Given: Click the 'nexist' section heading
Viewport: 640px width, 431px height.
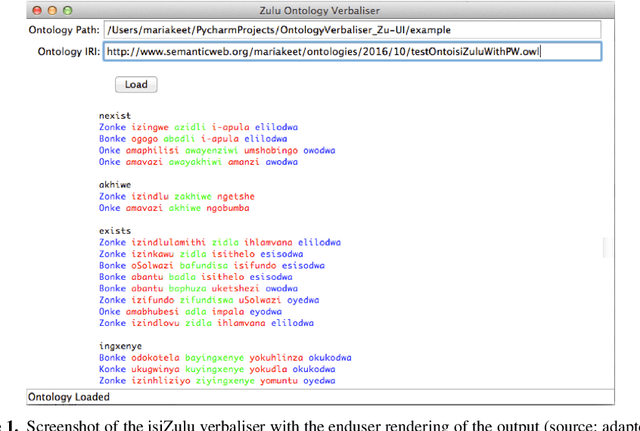Looking at the screenshot, I should 115,117.
